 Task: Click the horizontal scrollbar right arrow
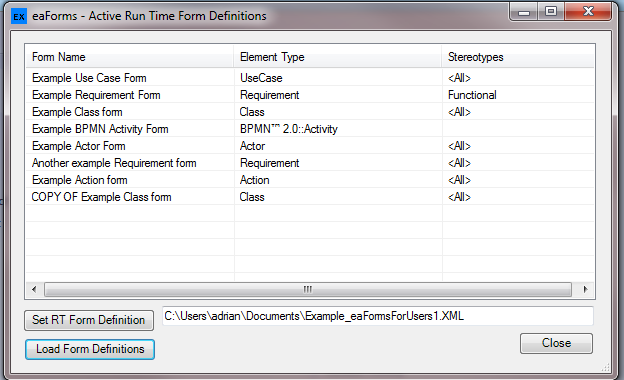(585, 289)
